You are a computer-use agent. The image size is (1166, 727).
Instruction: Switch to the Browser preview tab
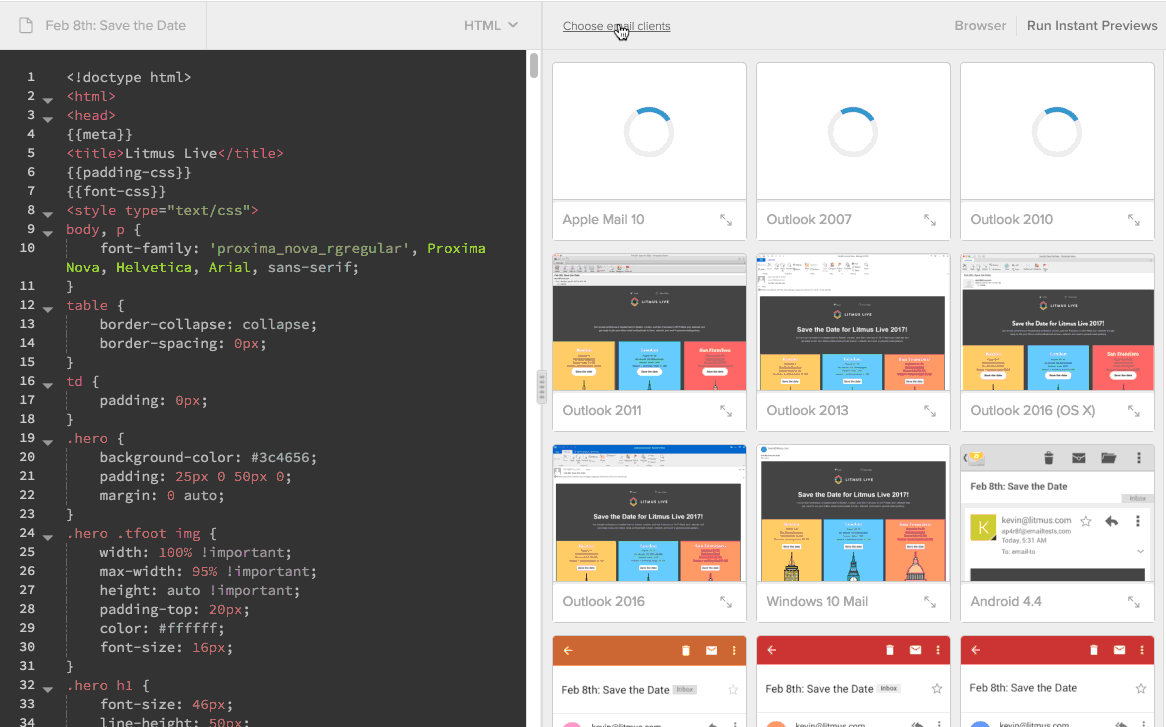coord(980,25)
